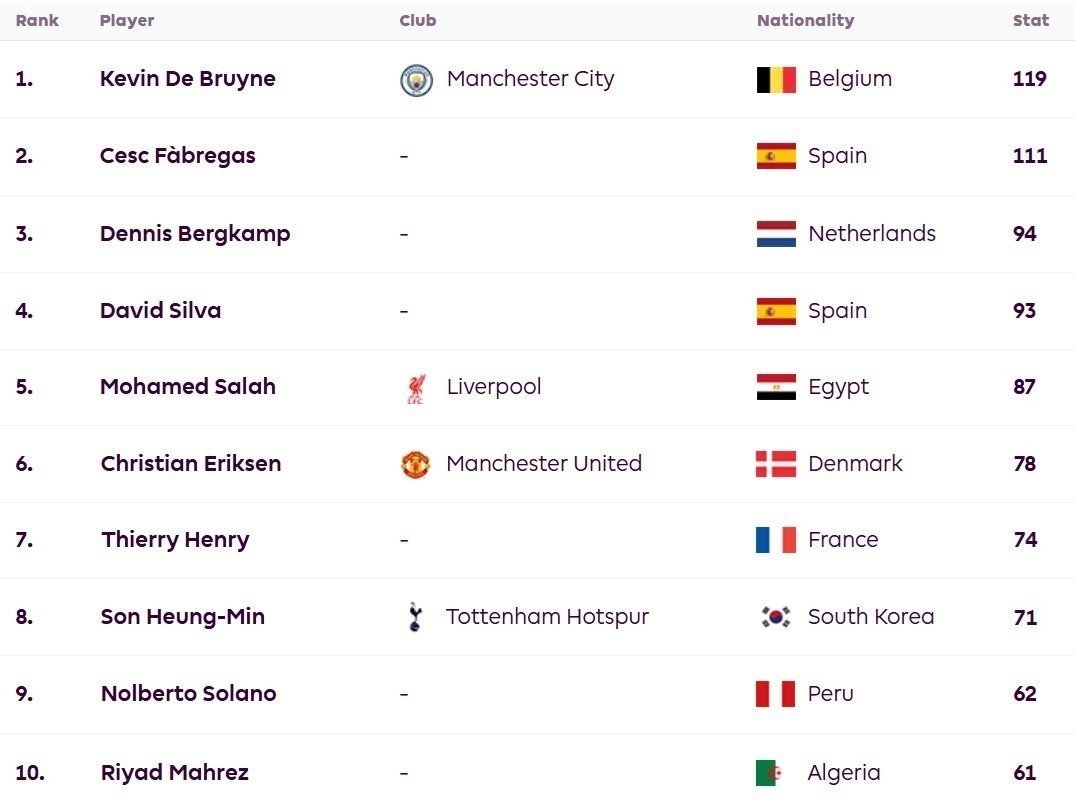This screenshot has height=807, width=1075.
Task: Click the Netherlands flag icon
Action: point(776,234)
